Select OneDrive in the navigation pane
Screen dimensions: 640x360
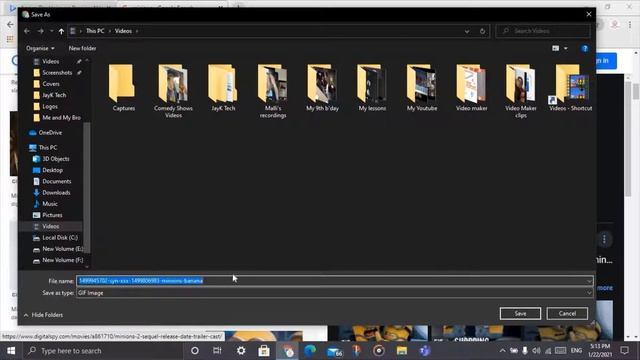[50, 133]
